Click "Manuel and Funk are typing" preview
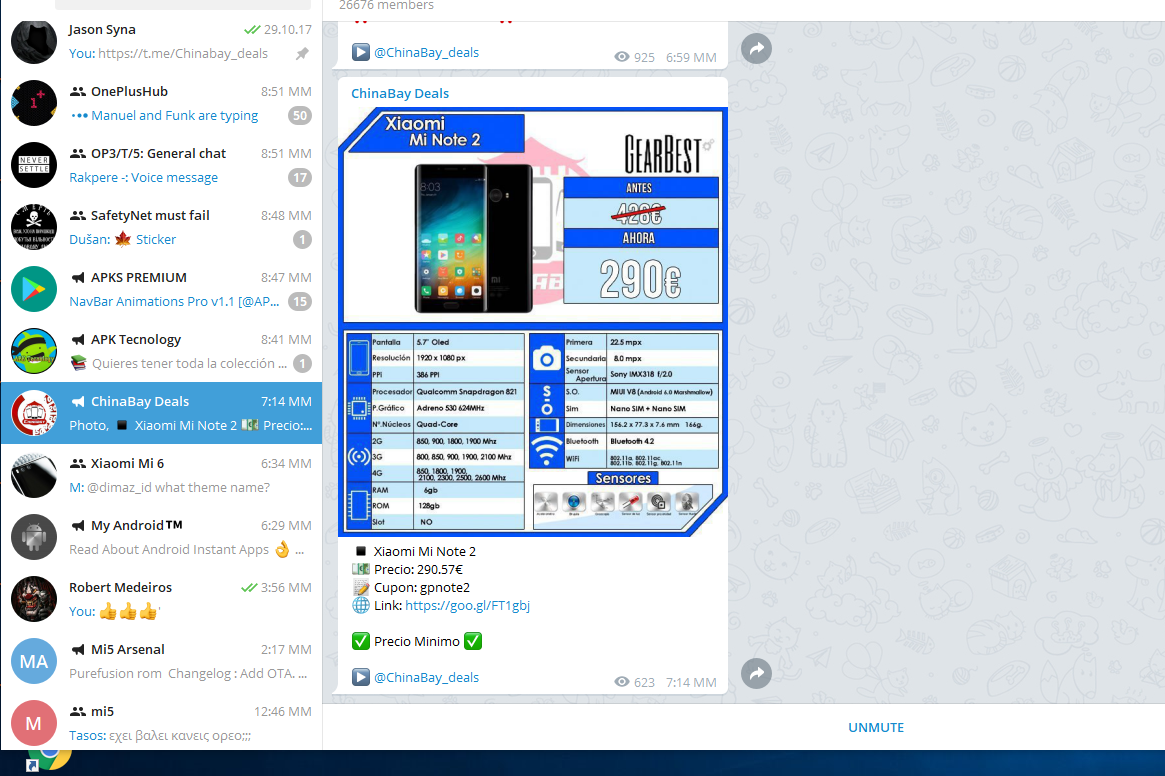The width and height of the screenshot is (1165, 776). [x=175, y=115]
